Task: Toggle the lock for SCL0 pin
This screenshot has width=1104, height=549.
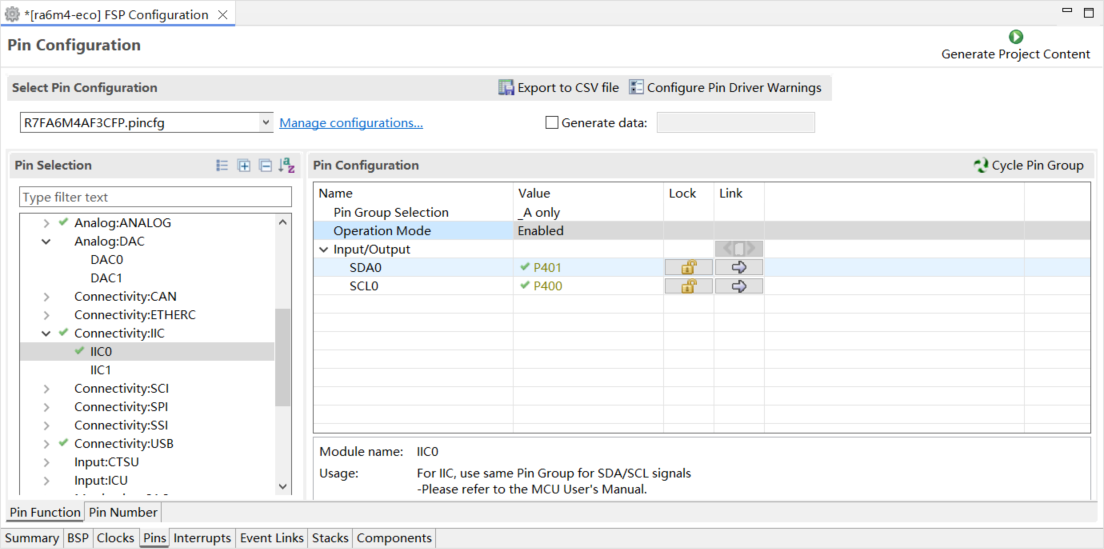Action: click(x=688, y=286)
